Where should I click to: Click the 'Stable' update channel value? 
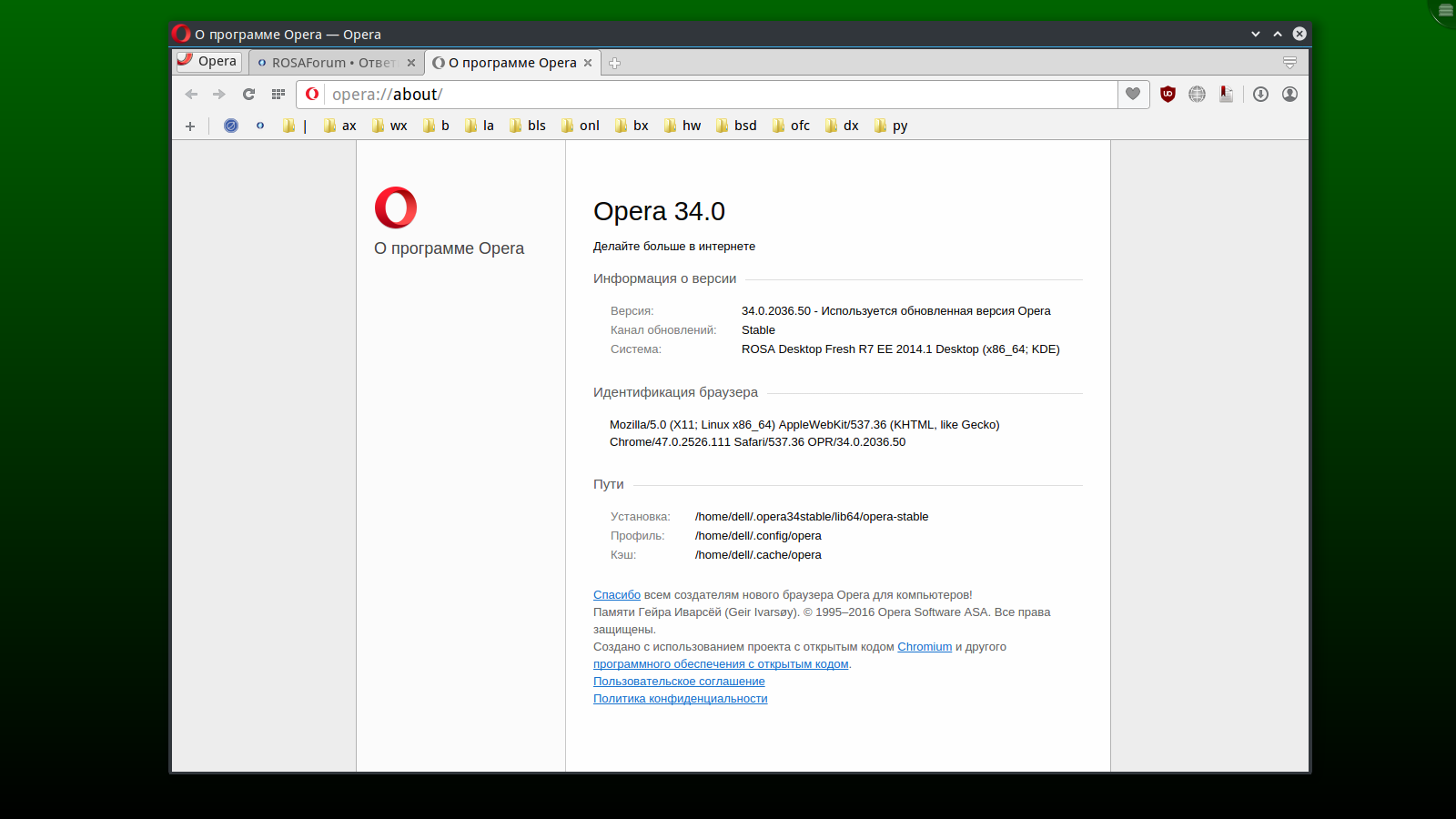[758, 330]
